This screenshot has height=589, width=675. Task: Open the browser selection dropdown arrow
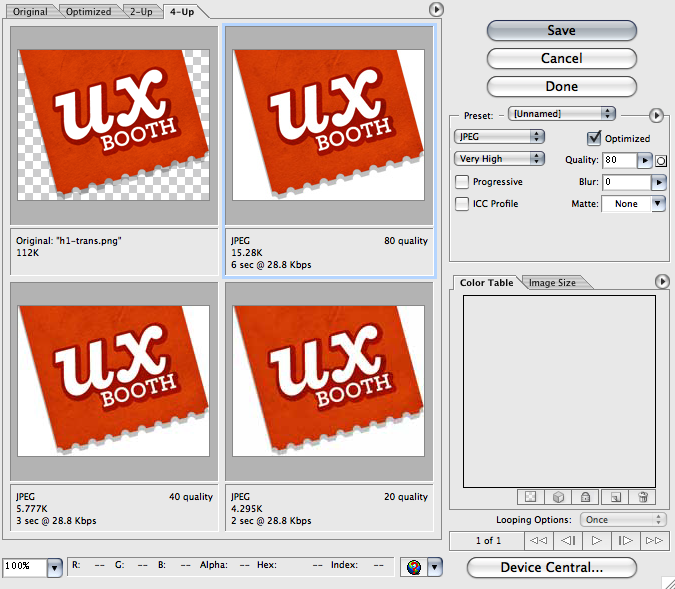[435, 567]
